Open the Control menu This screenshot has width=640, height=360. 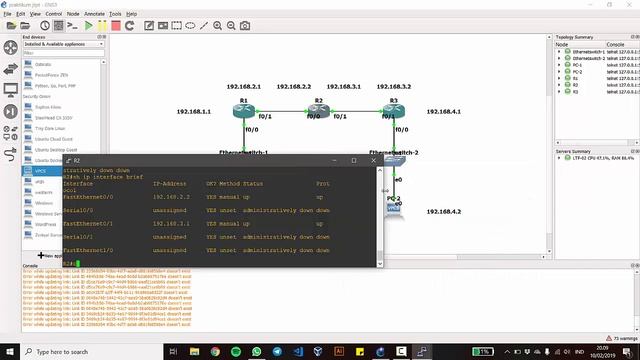[53, 14]
